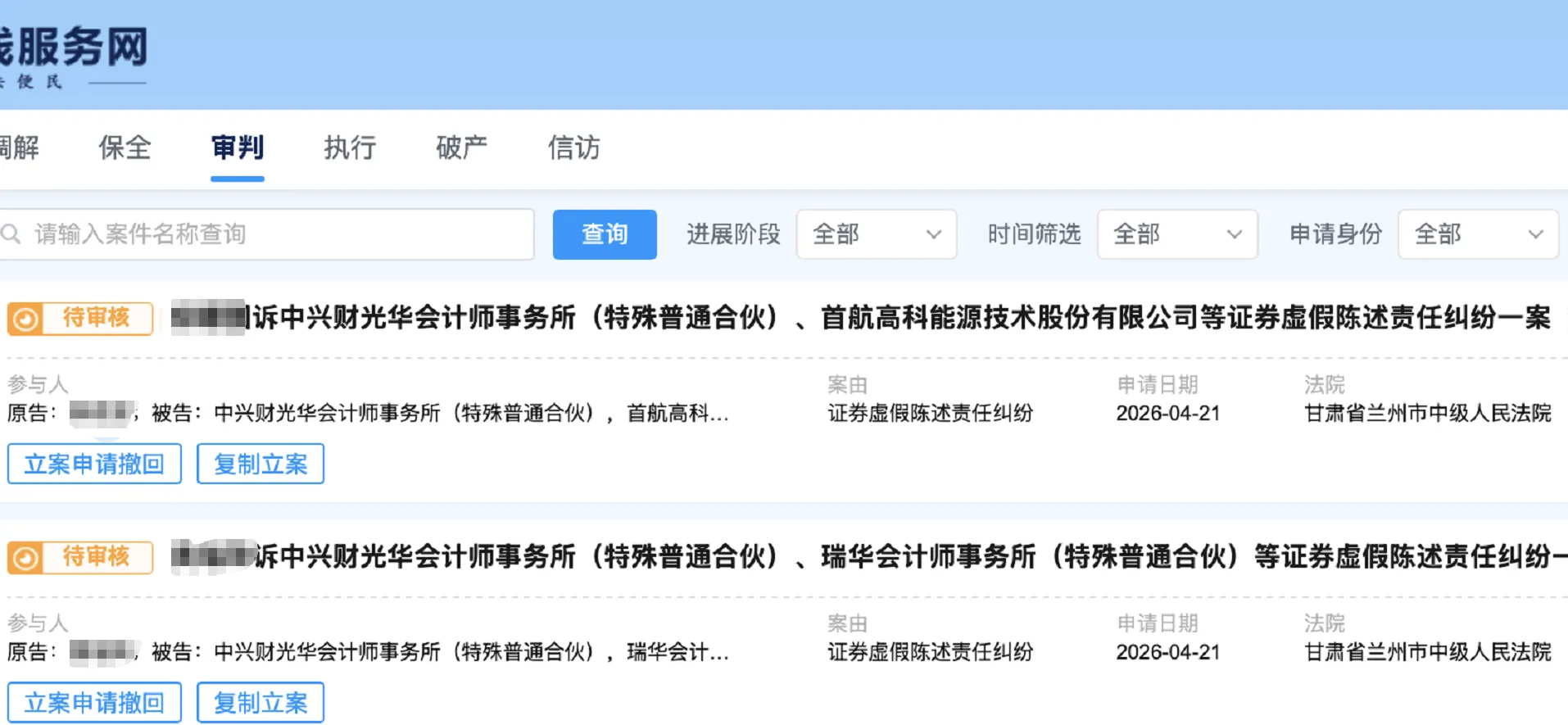
Task: Click pending-review icon on 瑞华会计师 case
Action: 25,558
